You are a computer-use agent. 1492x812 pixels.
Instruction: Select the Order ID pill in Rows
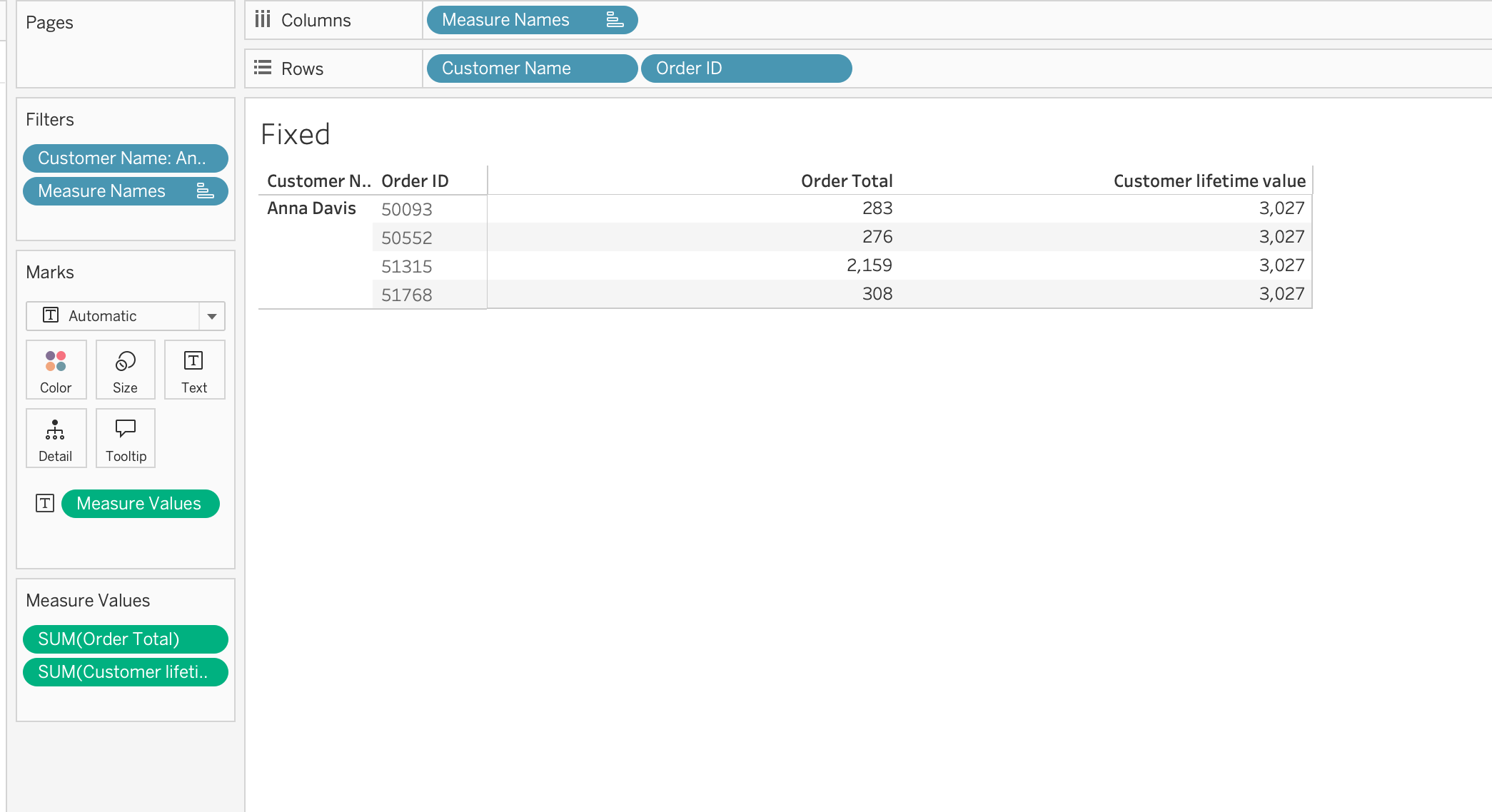pos(745,68)
